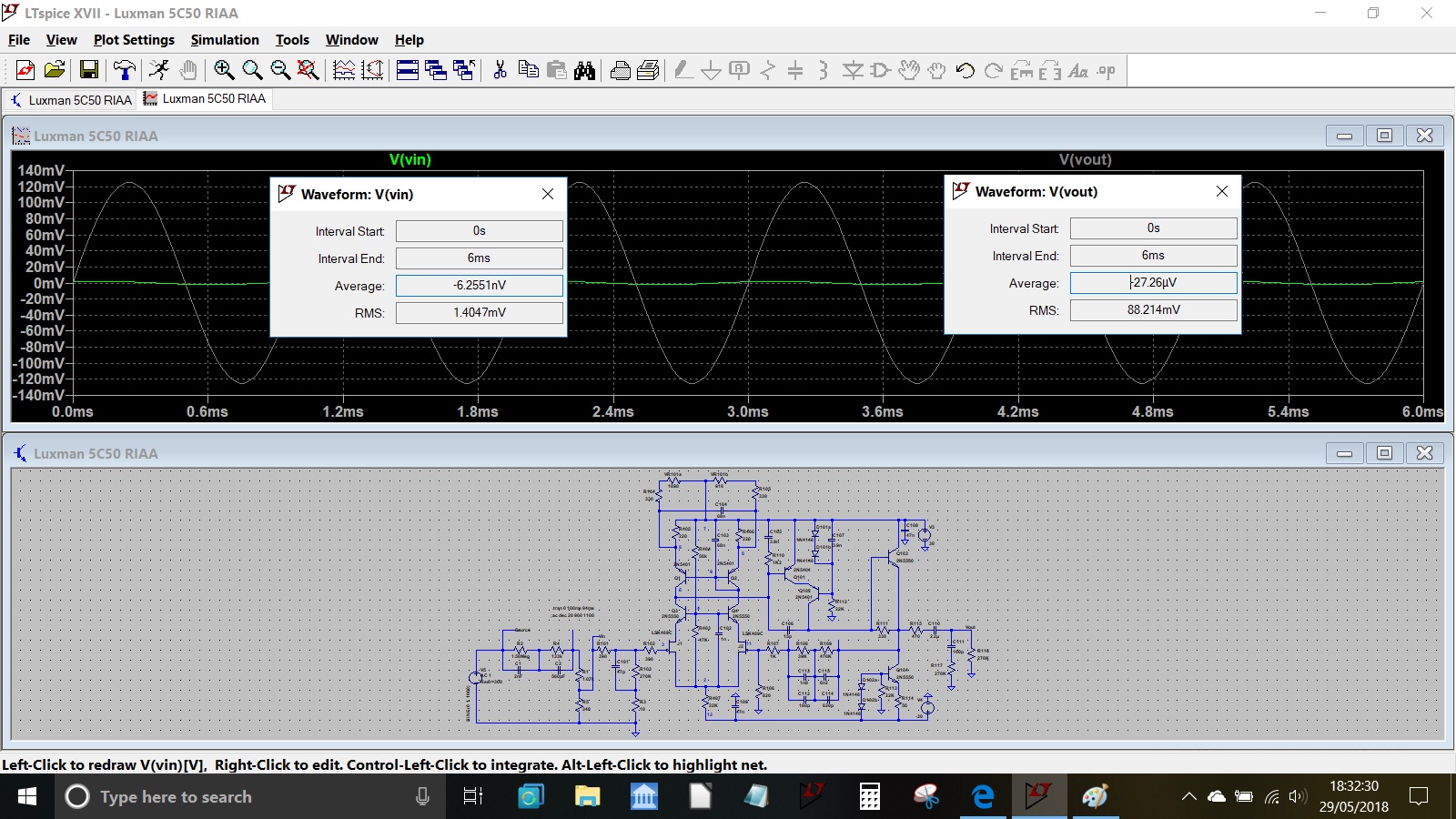Click the Paste clipboard icon

point(556,70)
